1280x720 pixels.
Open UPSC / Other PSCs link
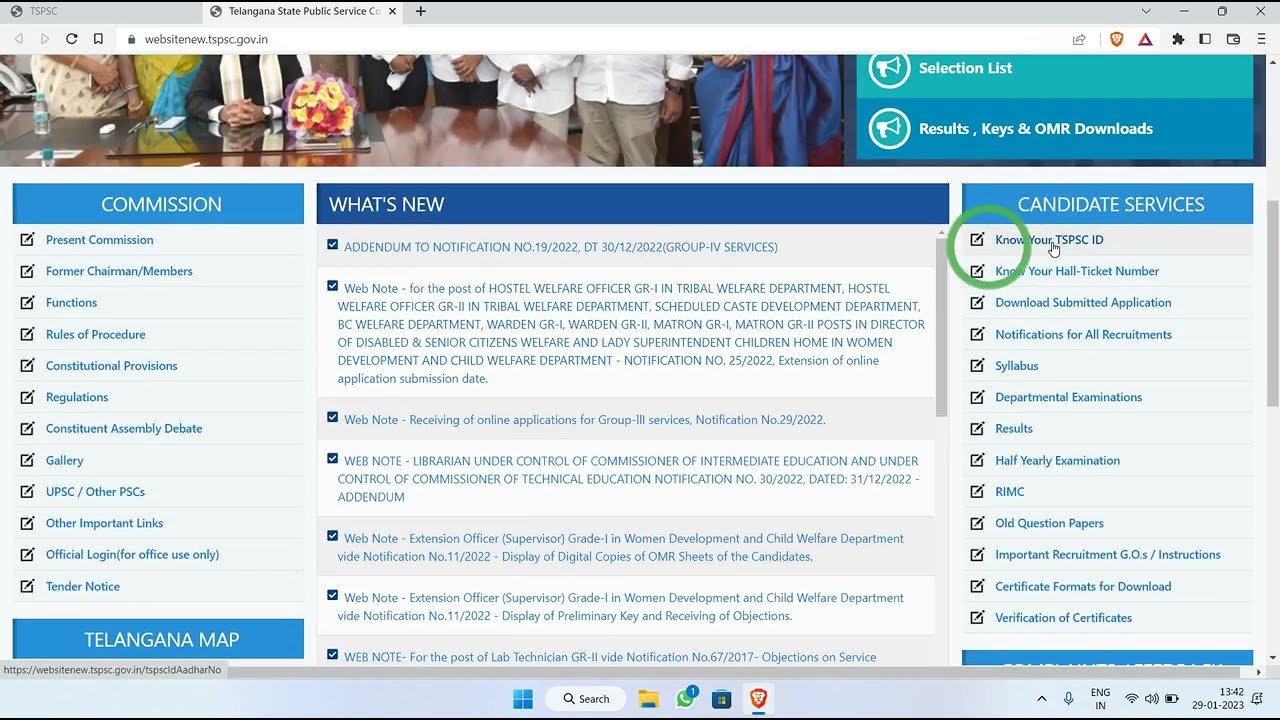tap(95, 491)
